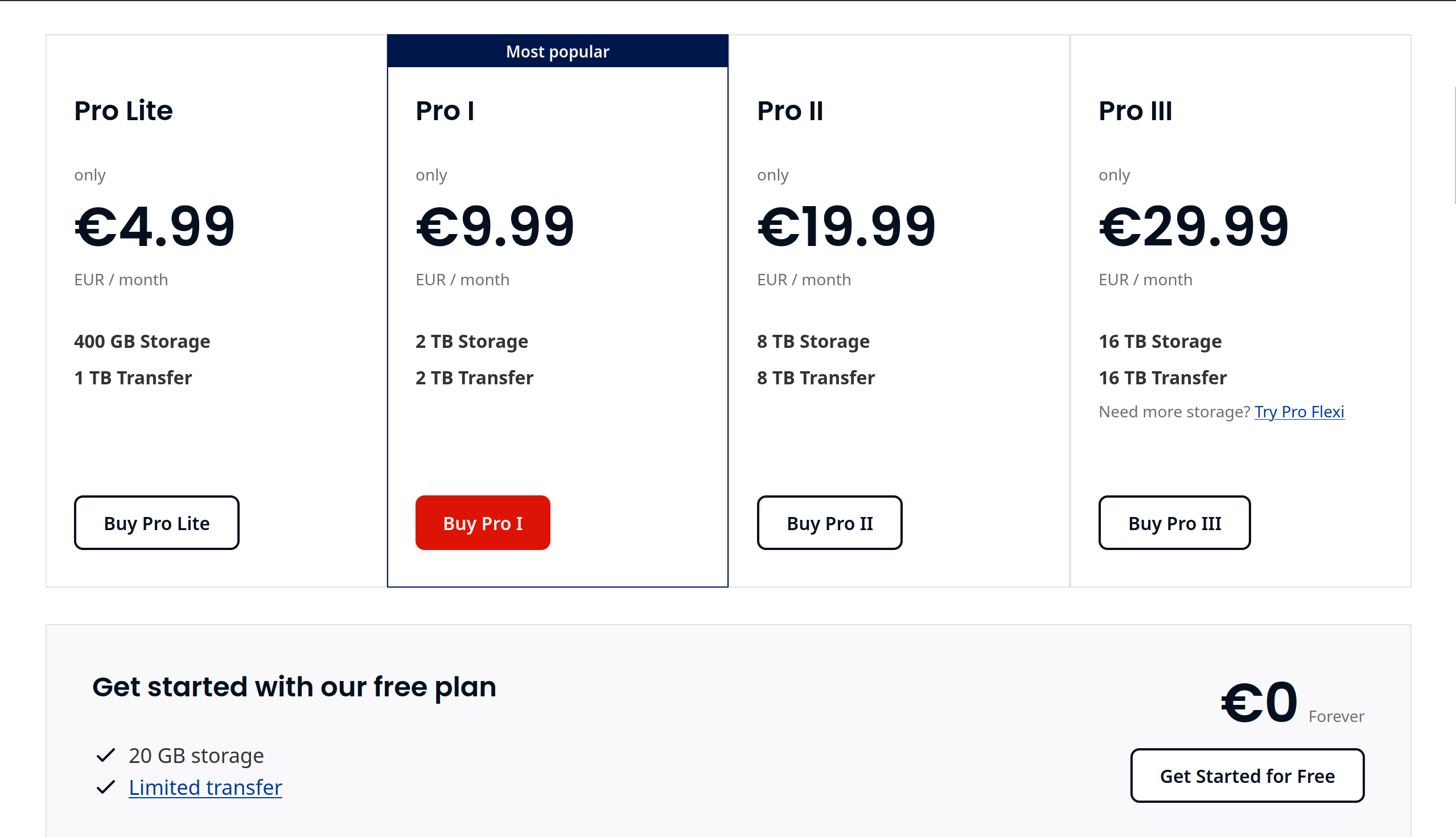Select the Buy Pro II button

coord(829,523)
